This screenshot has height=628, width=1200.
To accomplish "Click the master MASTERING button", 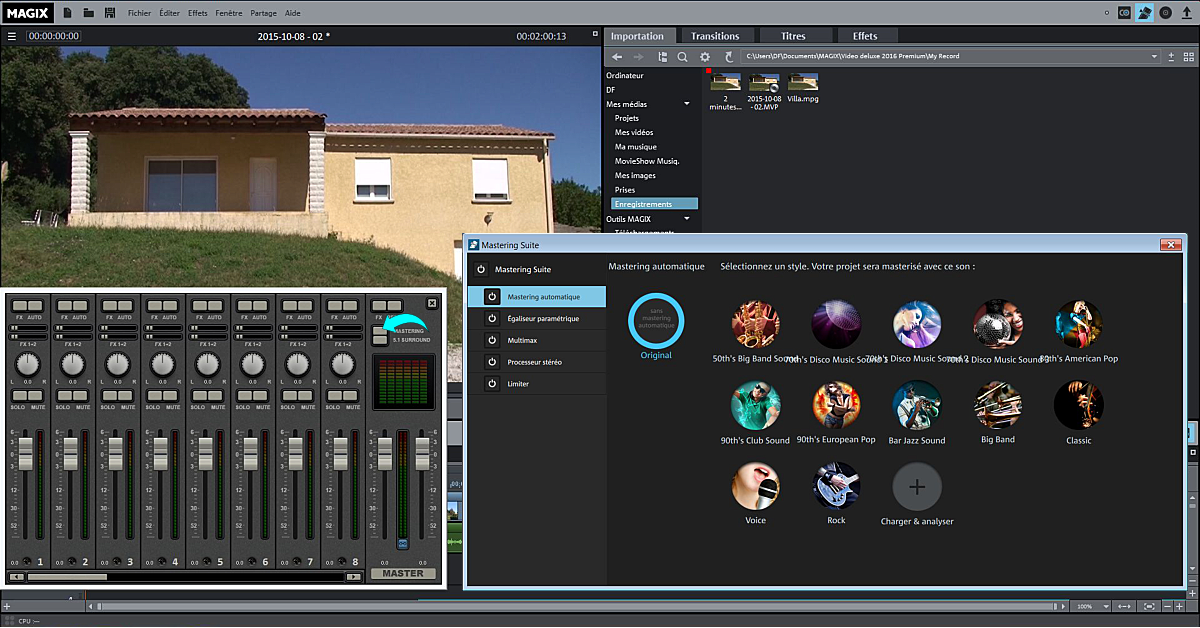I will 380,330.
